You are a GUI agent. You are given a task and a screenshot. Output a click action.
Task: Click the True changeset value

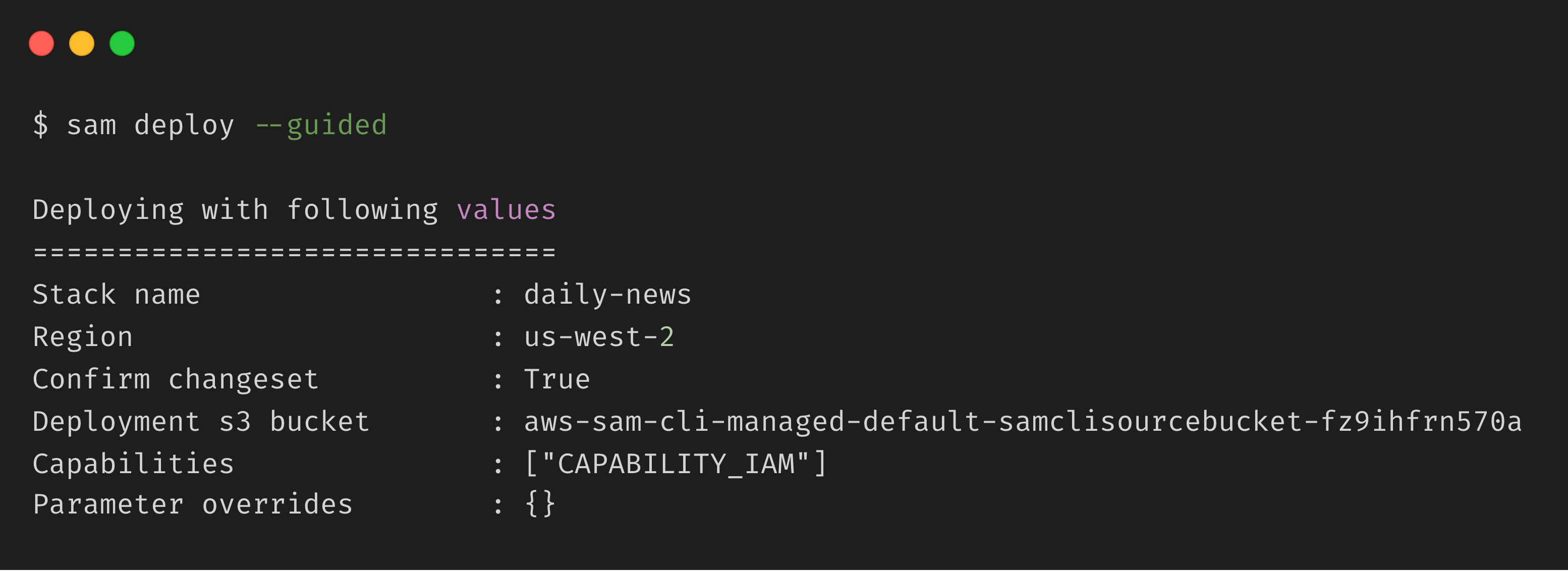click(x=557, y=379)
